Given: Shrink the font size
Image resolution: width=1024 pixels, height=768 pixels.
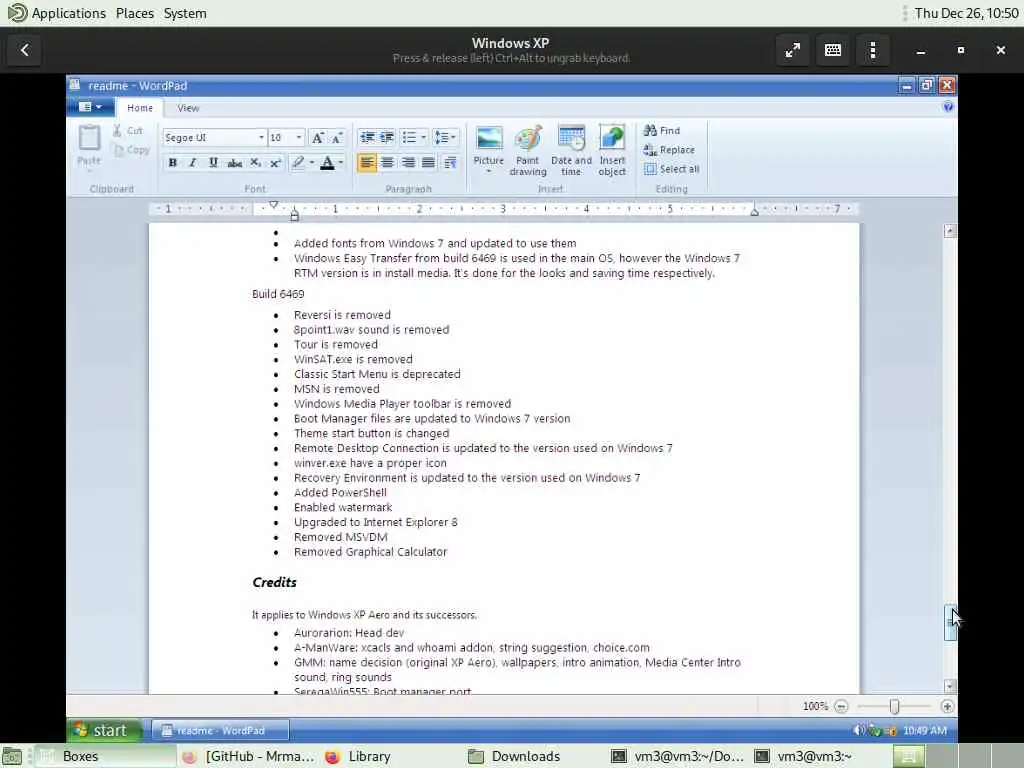Looking at the screenshot, I should point(337,137).
